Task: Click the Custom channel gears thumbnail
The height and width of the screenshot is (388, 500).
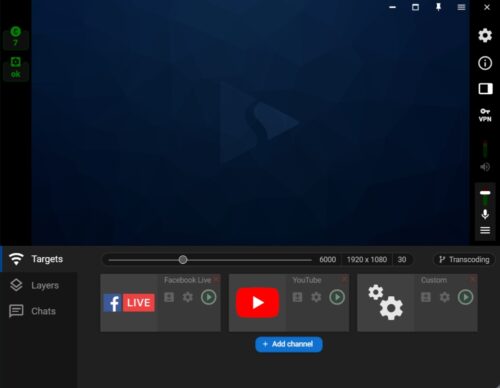Action: [386, 303]
